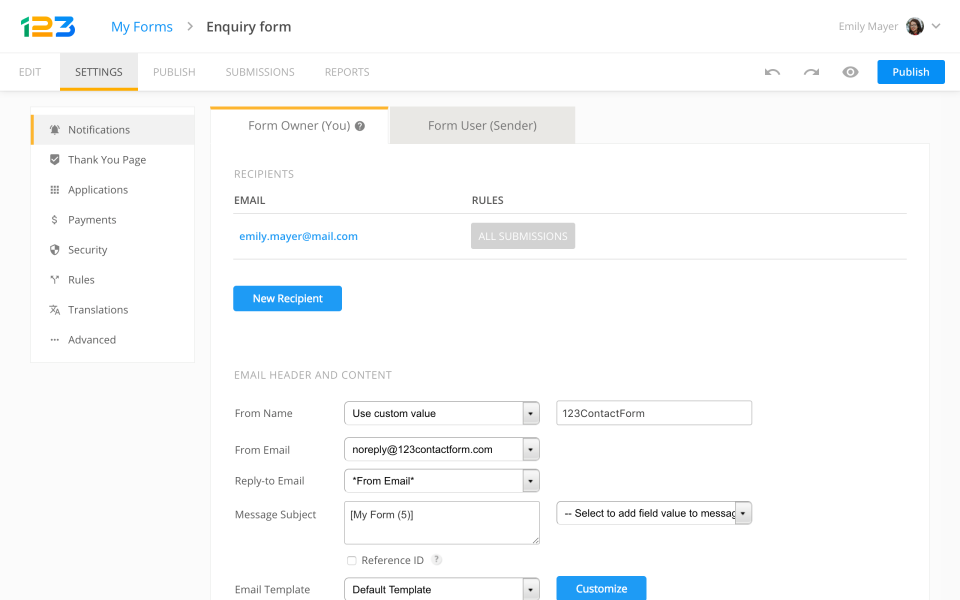
Task: Click the 123 Form Builder logo
Action: pyautogui.click(x=48, y=27)
